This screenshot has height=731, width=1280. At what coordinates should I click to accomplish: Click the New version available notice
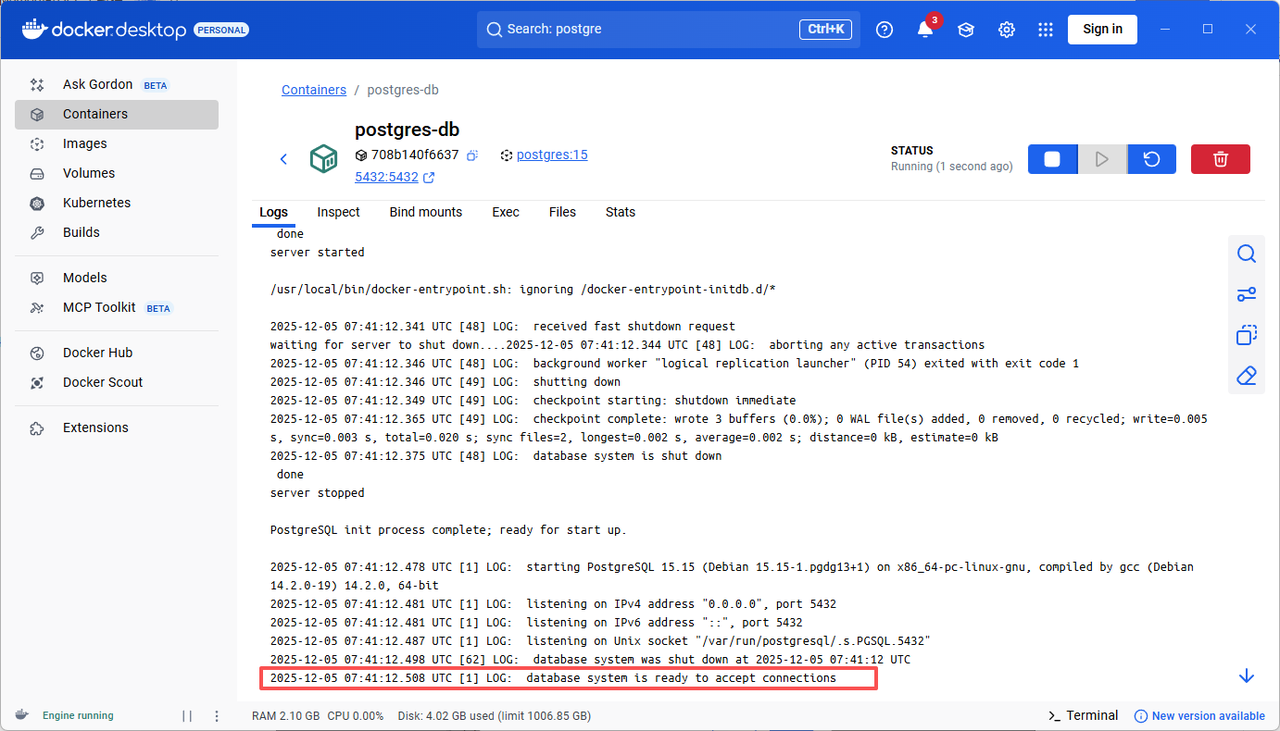1199,716
